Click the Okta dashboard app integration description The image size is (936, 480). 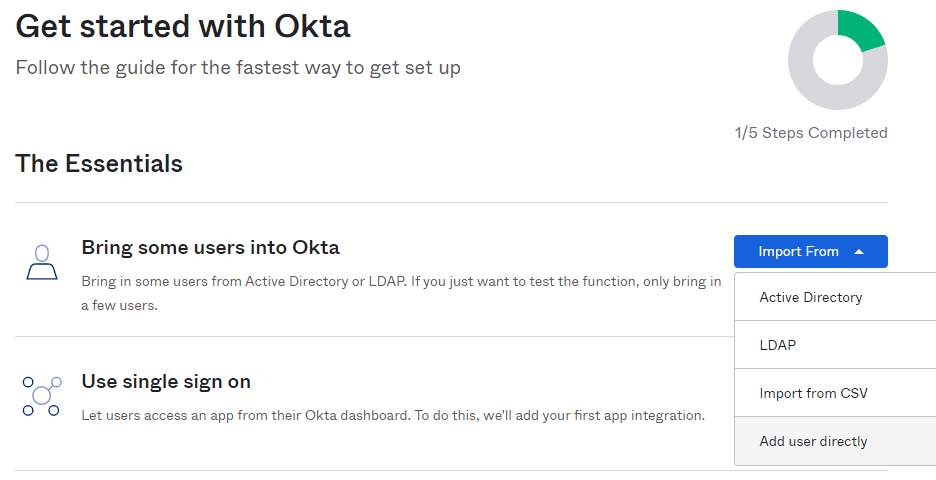[392, 414]
